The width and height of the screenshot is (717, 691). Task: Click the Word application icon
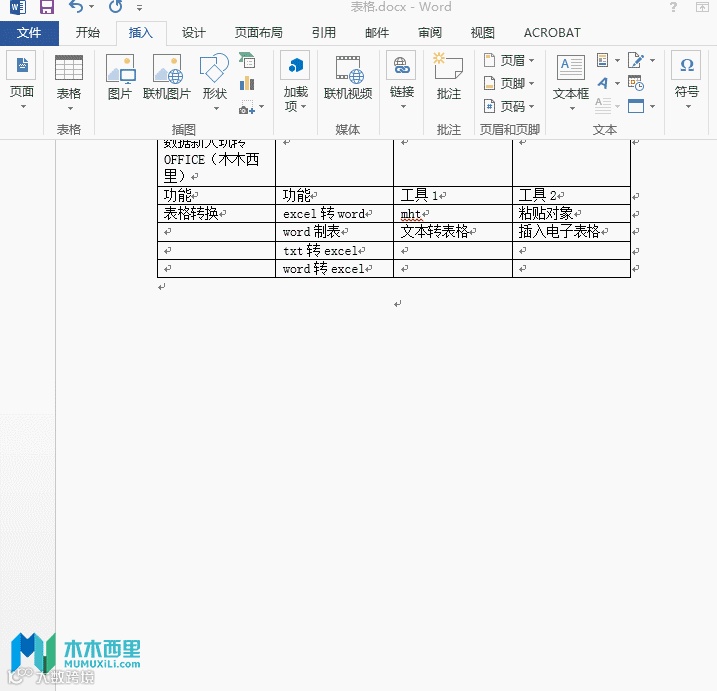click(x=18, y=7)
